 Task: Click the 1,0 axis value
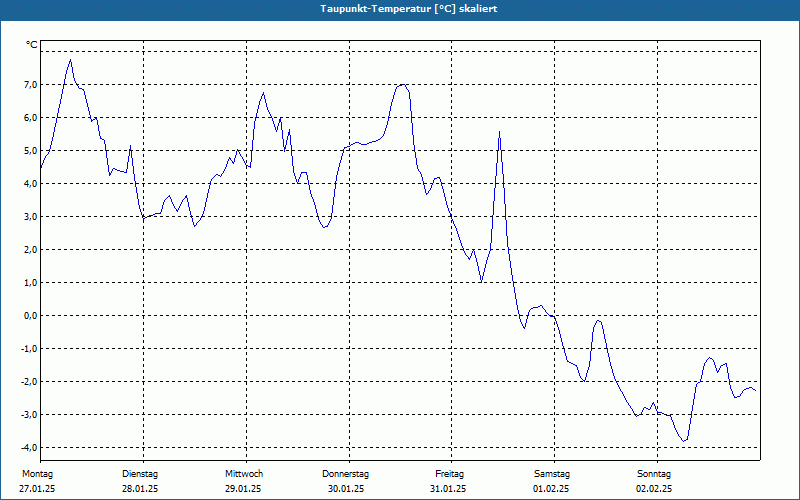click(x=30, y=283)
